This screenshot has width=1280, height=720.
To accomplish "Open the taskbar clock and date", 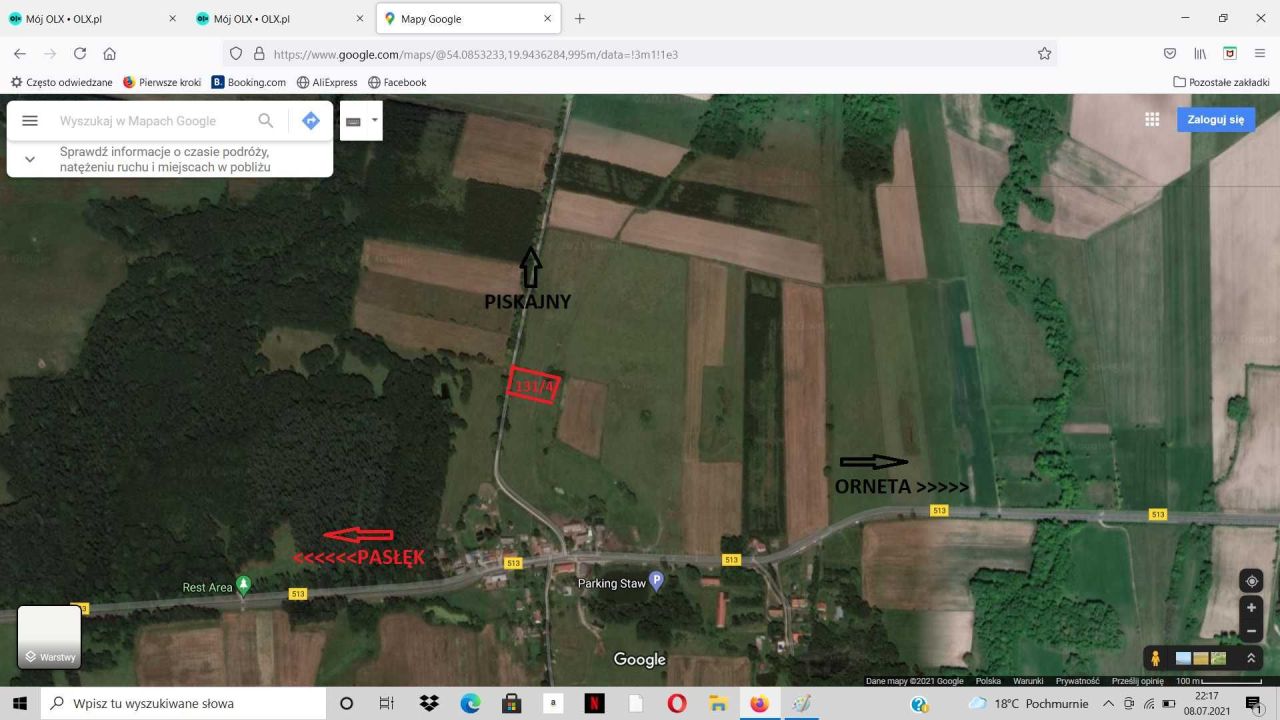I will [1207, 703].
